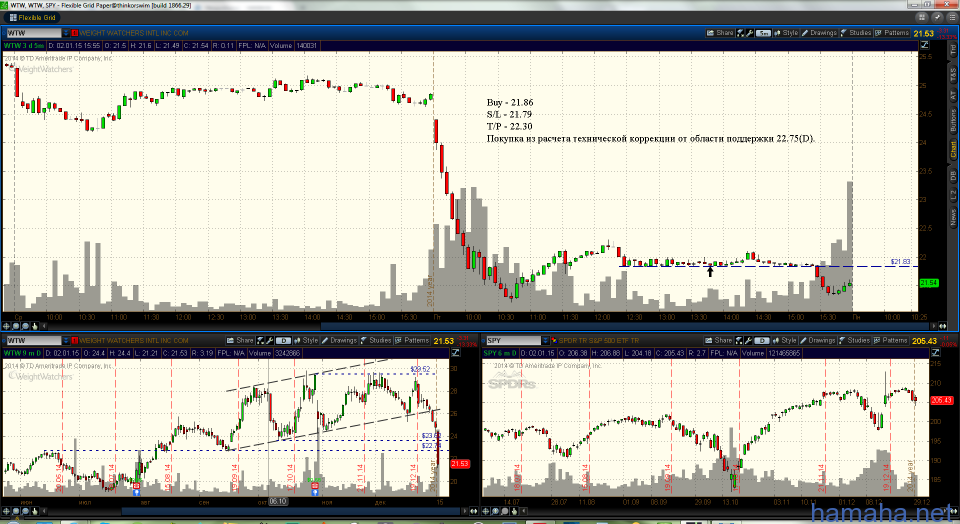Click zoom out magnifier under top chart

(x=25, y=326)
